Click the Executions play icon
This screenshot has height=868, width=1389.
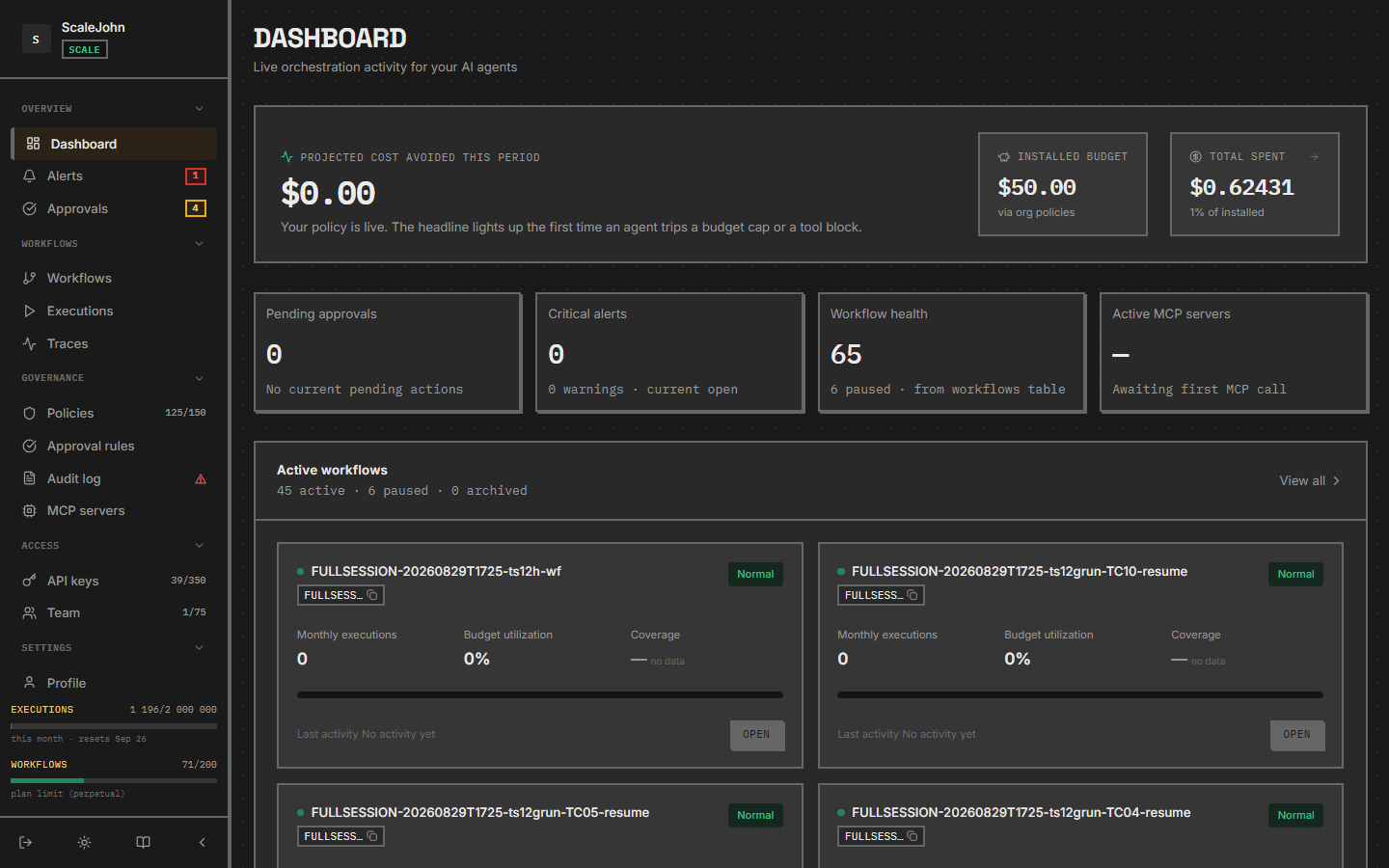(30, 311)
